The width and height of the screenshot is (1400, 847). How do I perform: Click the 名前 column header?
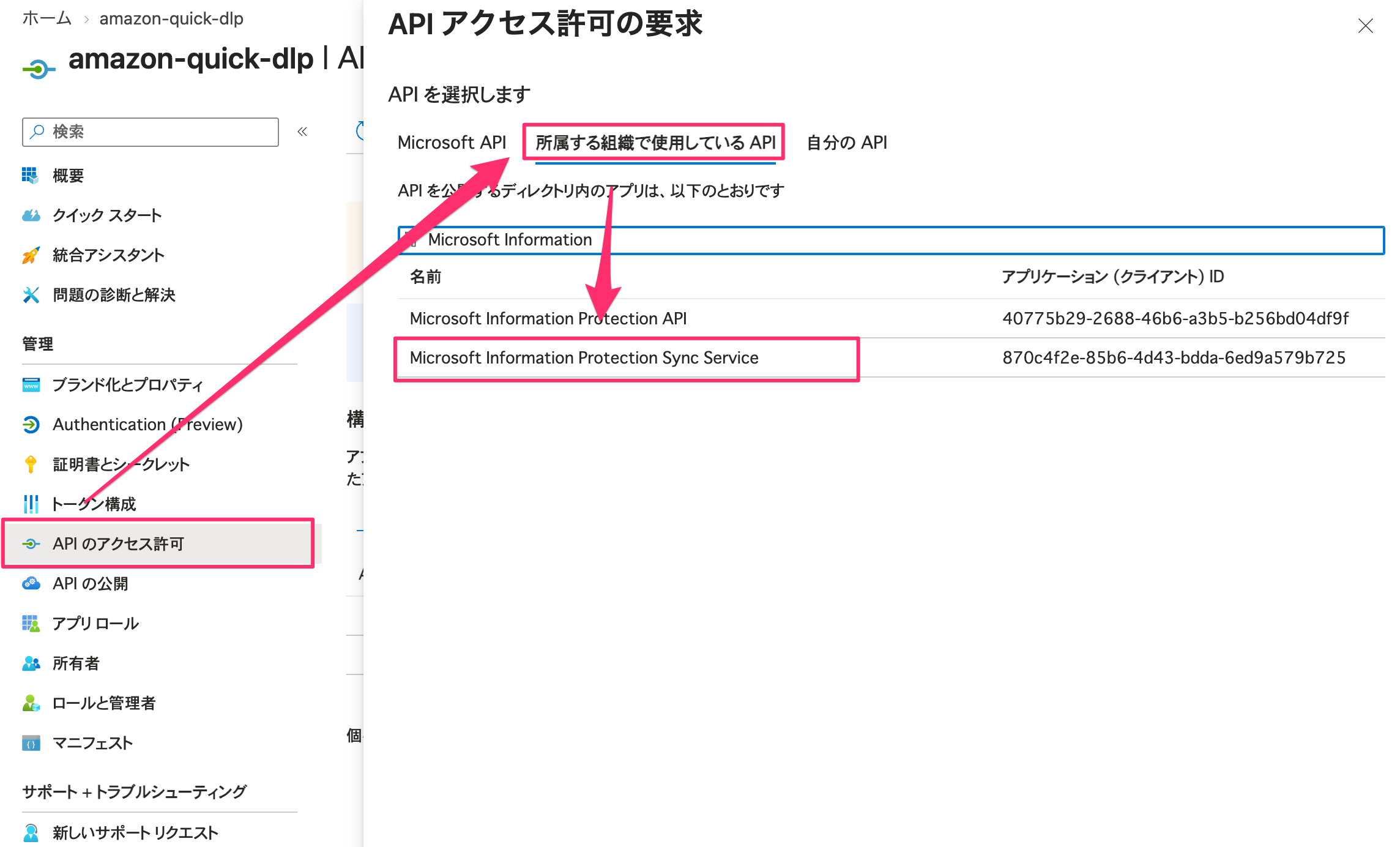tap(426, 277)
